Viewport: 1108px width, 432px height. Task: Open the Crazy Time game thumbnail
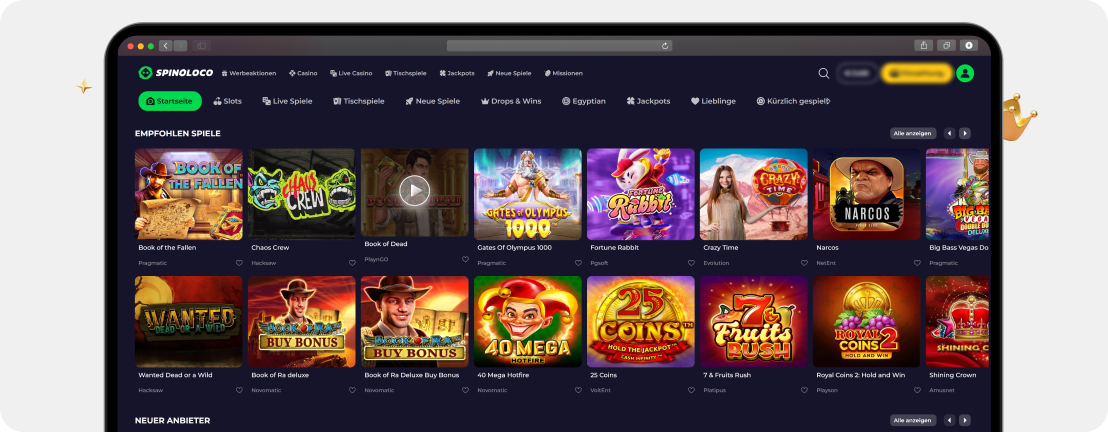[x=754, y=194]
